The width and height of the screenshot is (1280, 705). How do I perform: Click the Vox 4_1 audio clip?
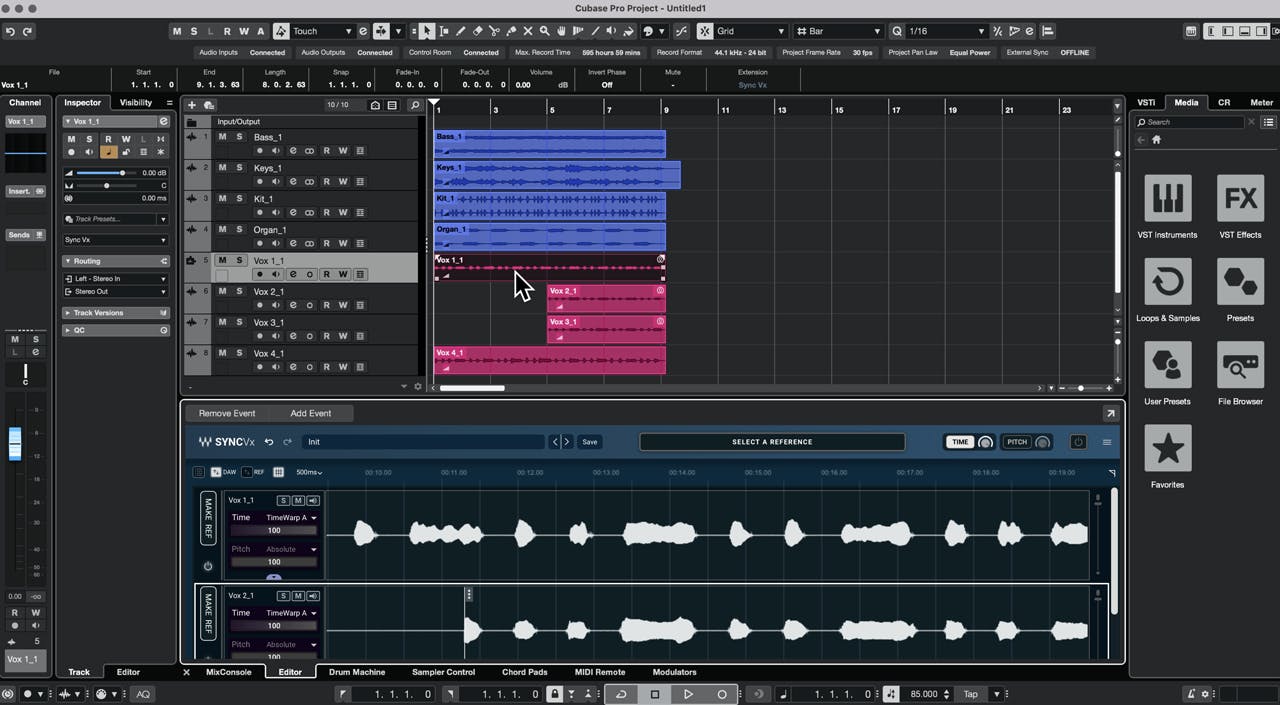tap(550, 360)
